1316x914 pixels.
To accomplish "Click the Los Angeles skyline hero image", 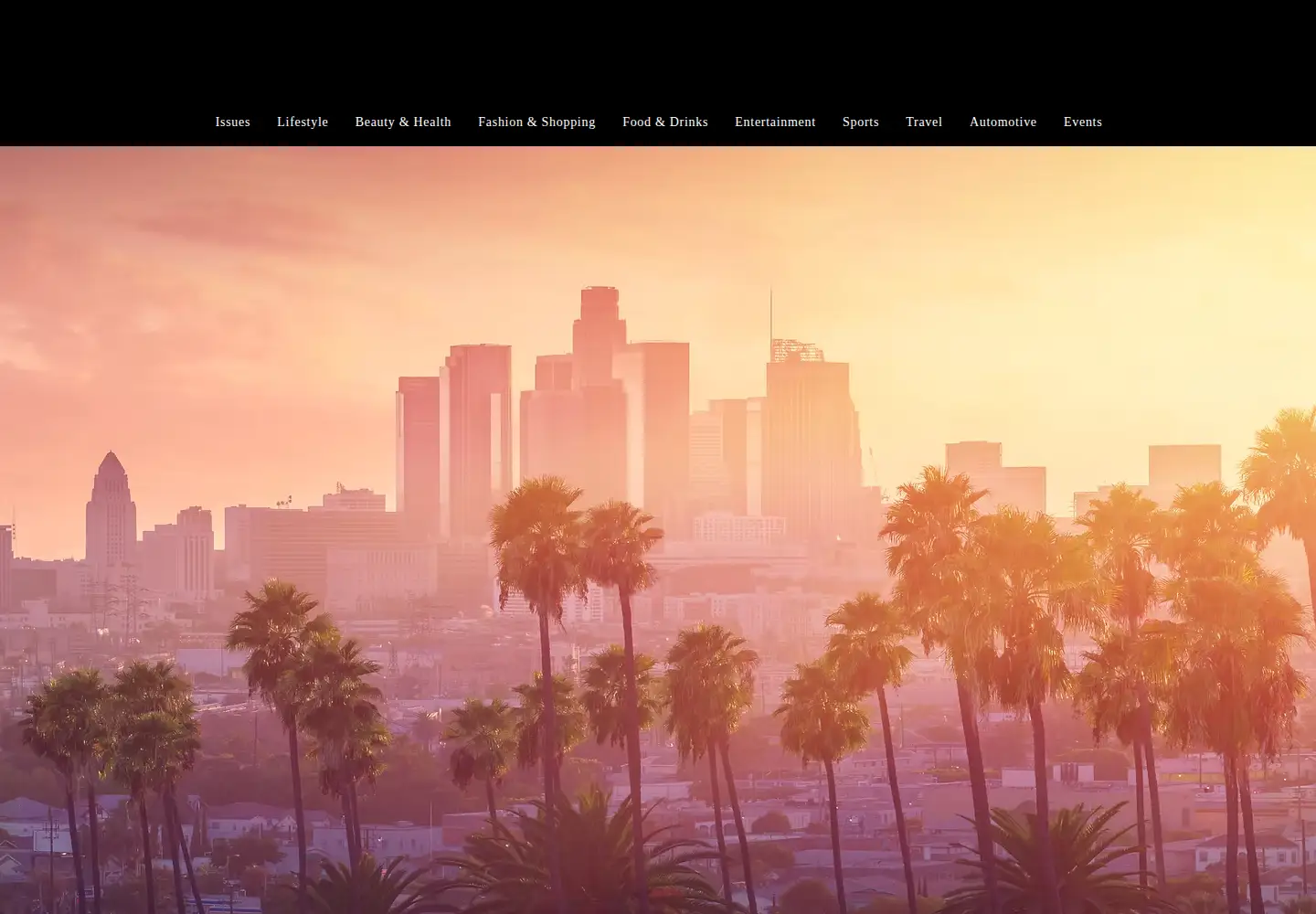I will click(658, 530).
